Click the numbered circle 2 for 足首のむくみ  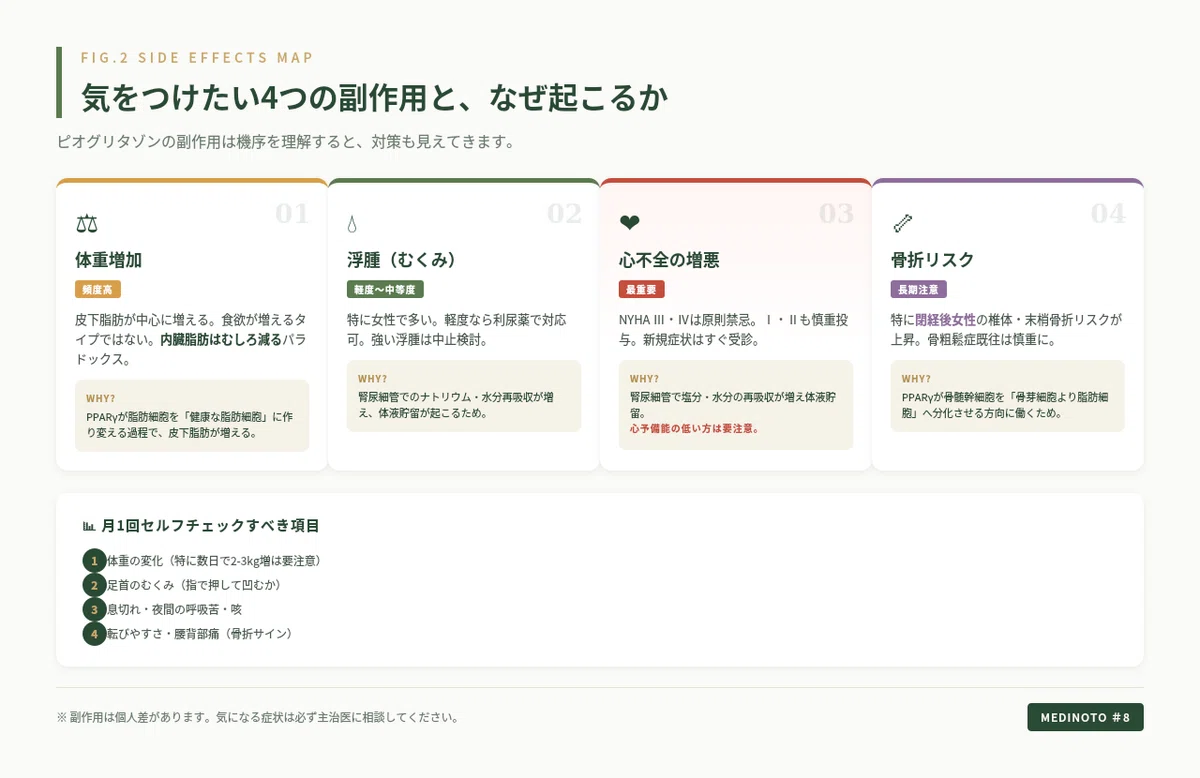point(94,585)
